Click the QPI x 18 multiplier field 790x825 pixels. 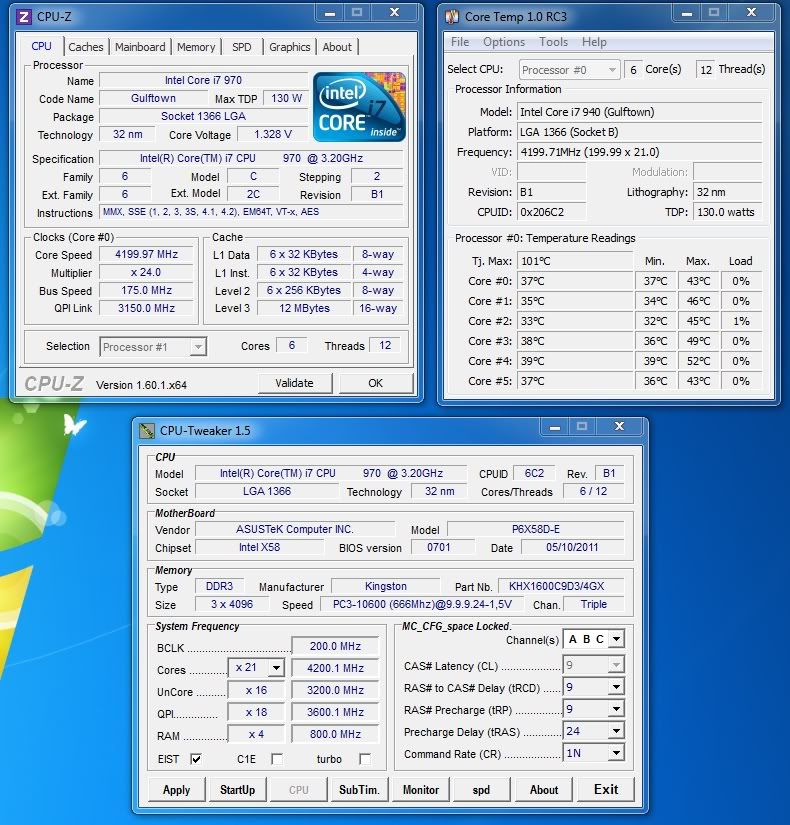click(x=256, y=712)
